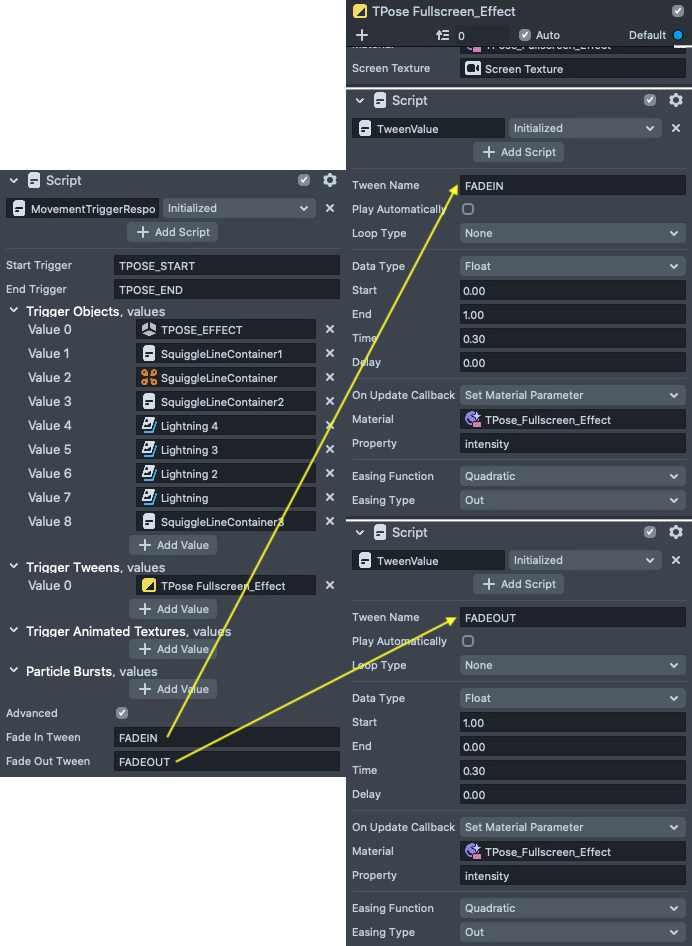Open gear menu of FADEOUT Script component

point(676,532)
